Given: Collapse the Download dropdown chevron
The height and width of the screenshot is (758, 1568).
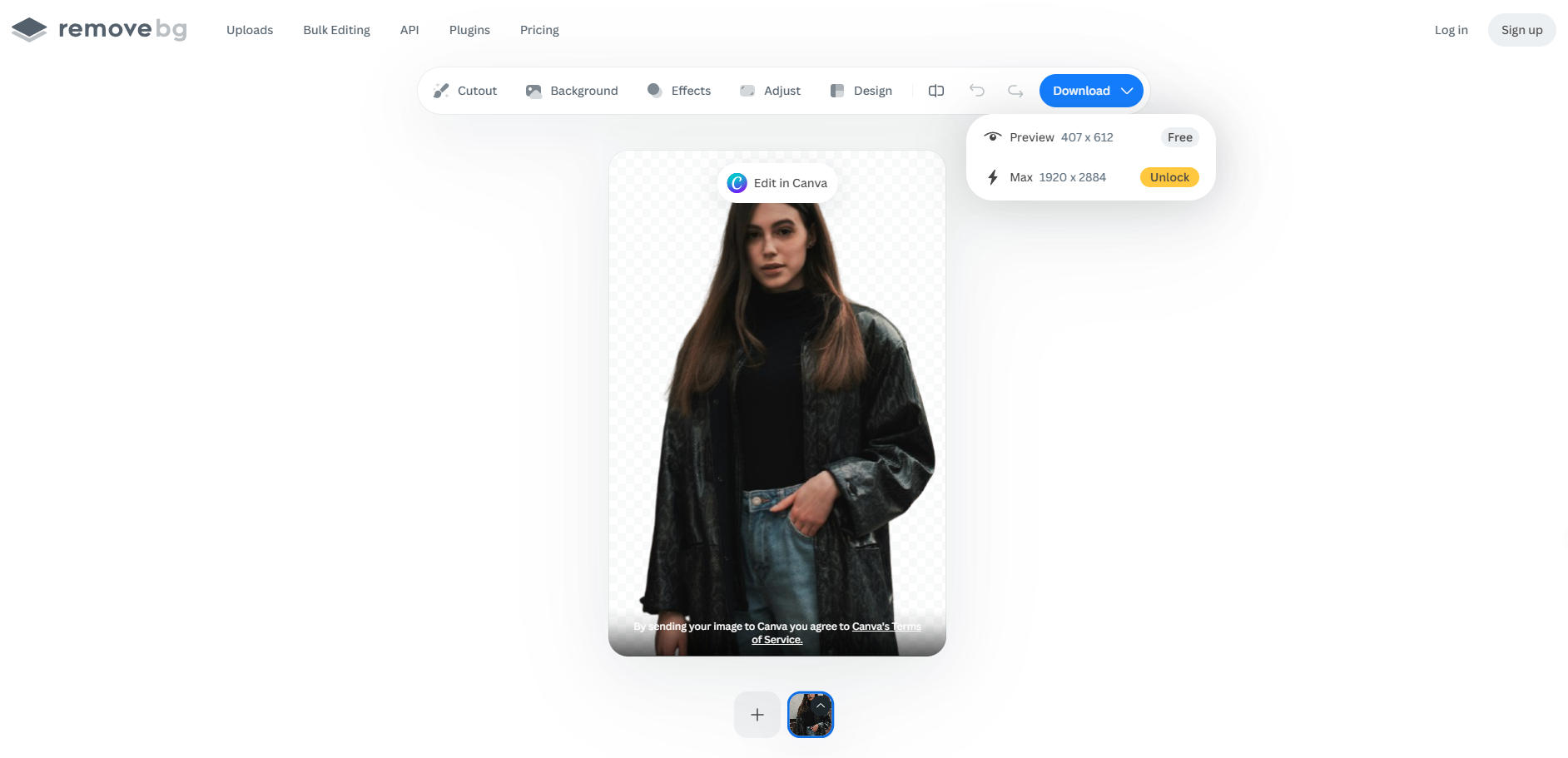Looking at the screenshot, I should coord(1127,91).
